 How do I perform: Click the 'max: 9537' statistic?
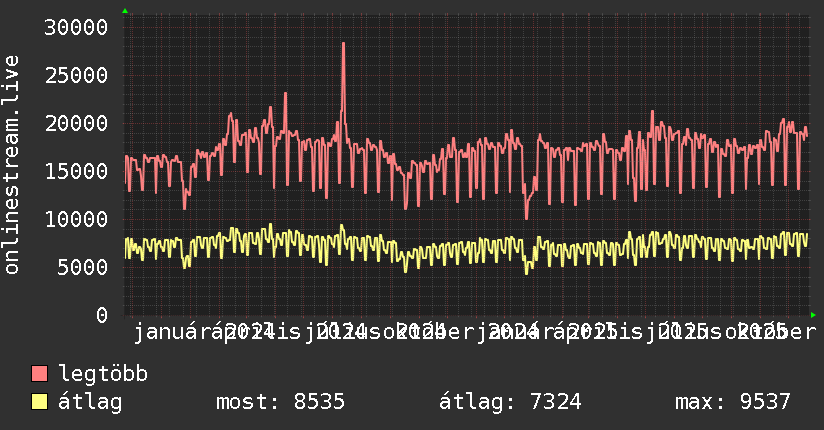pyautogui.click(x=733, y=402)
